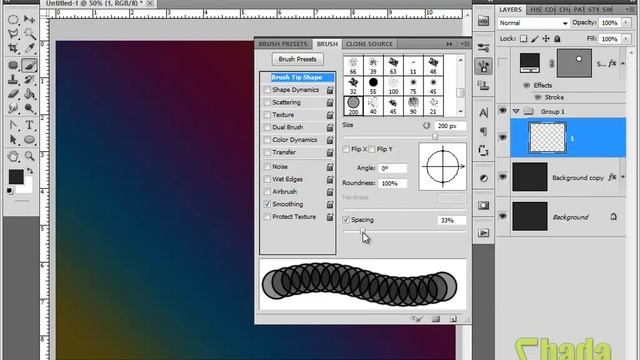The height and width of the screenshot is (360, 640).
Task: Open the Opacity slider arrow
Action: click(x=625, y=23)
